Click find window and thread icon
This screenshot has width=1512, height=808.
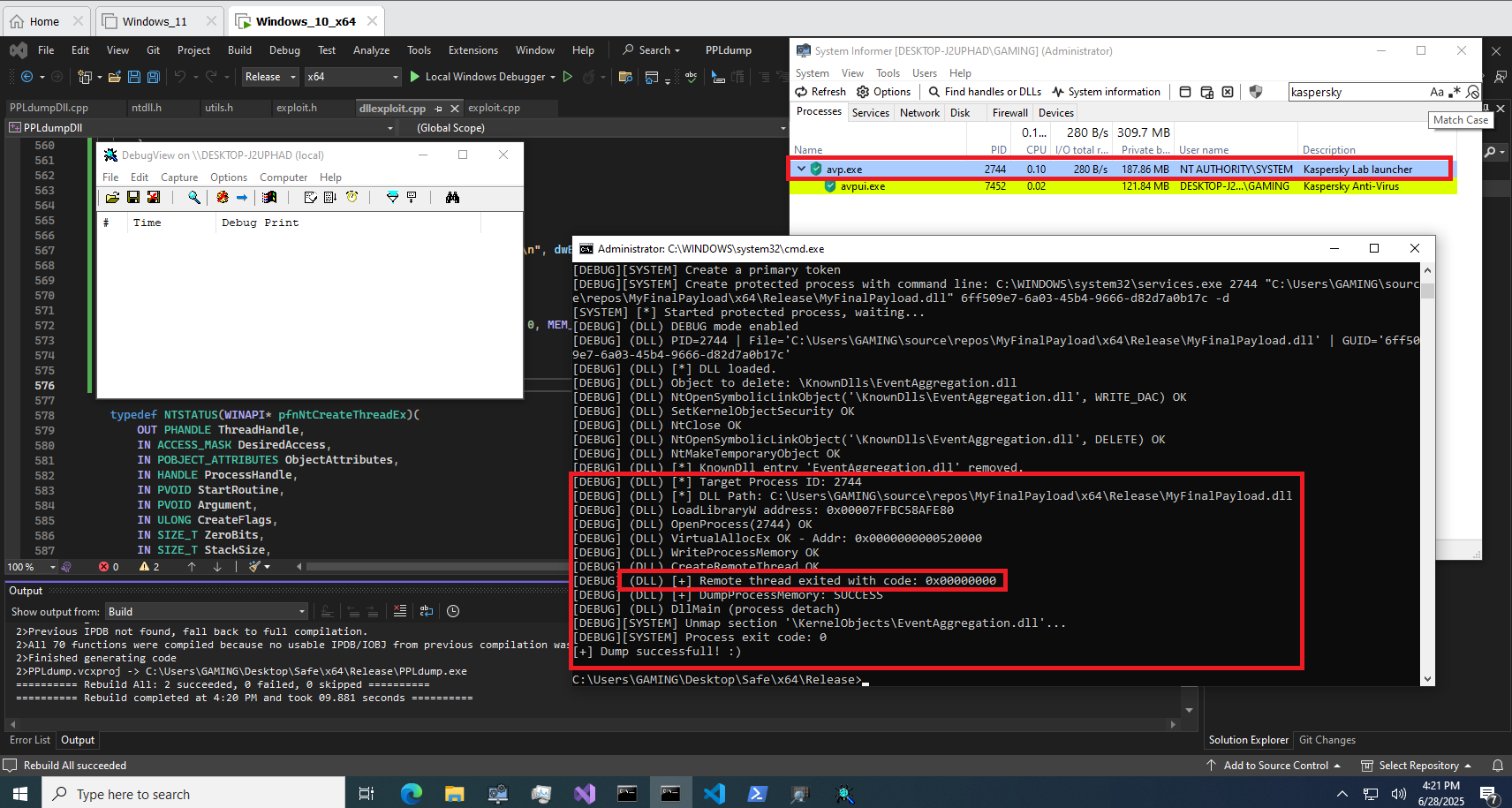point(1206,92)
